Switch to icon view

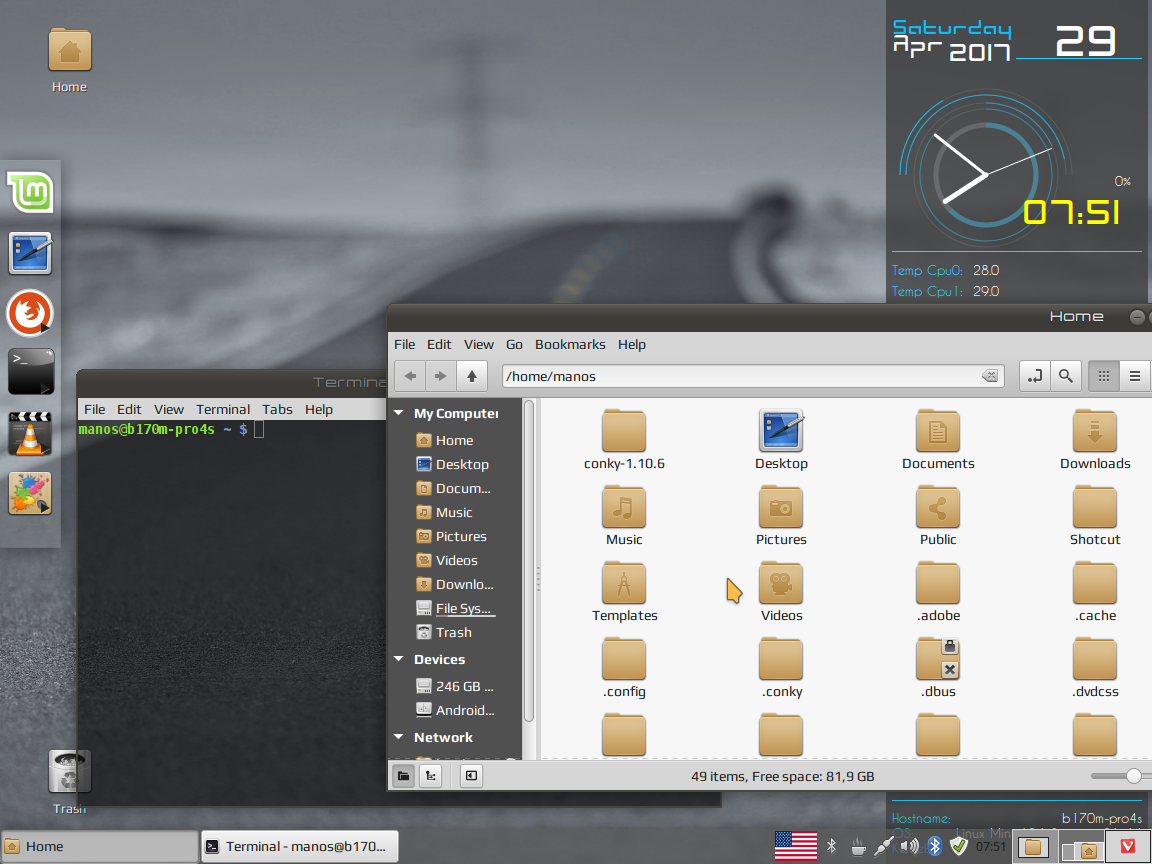point(1104,376)
